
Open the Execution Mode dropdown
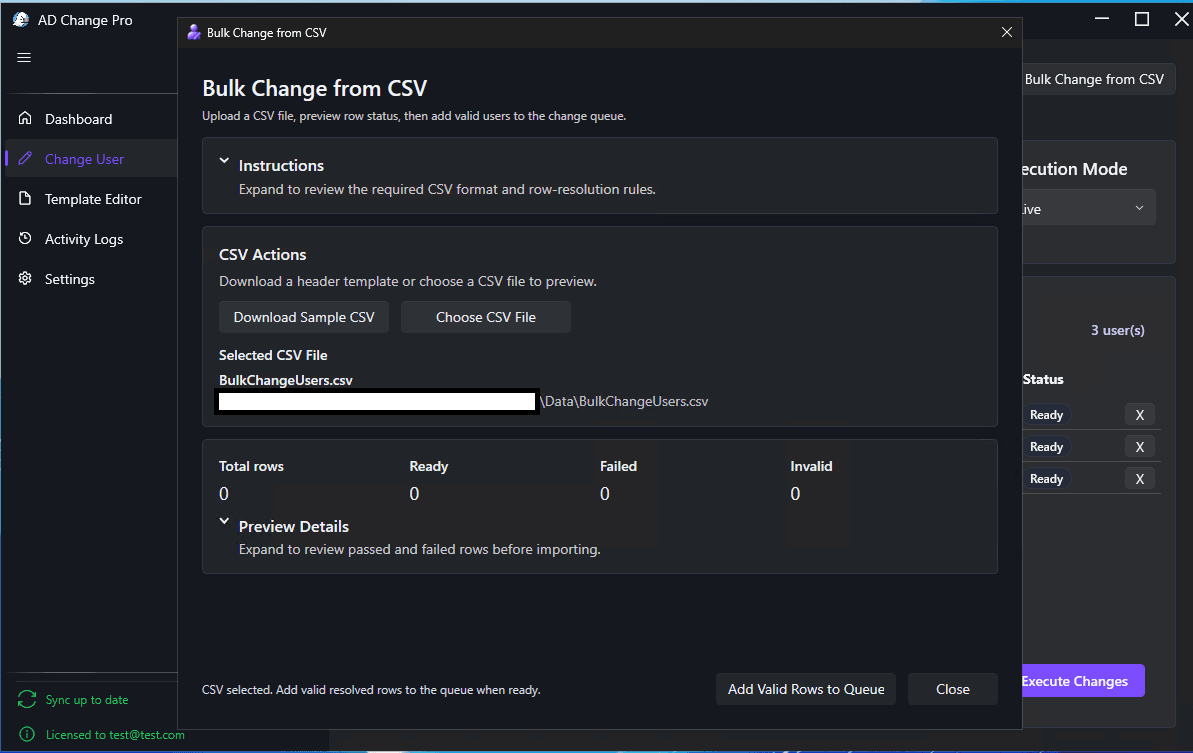(1089, 208)
